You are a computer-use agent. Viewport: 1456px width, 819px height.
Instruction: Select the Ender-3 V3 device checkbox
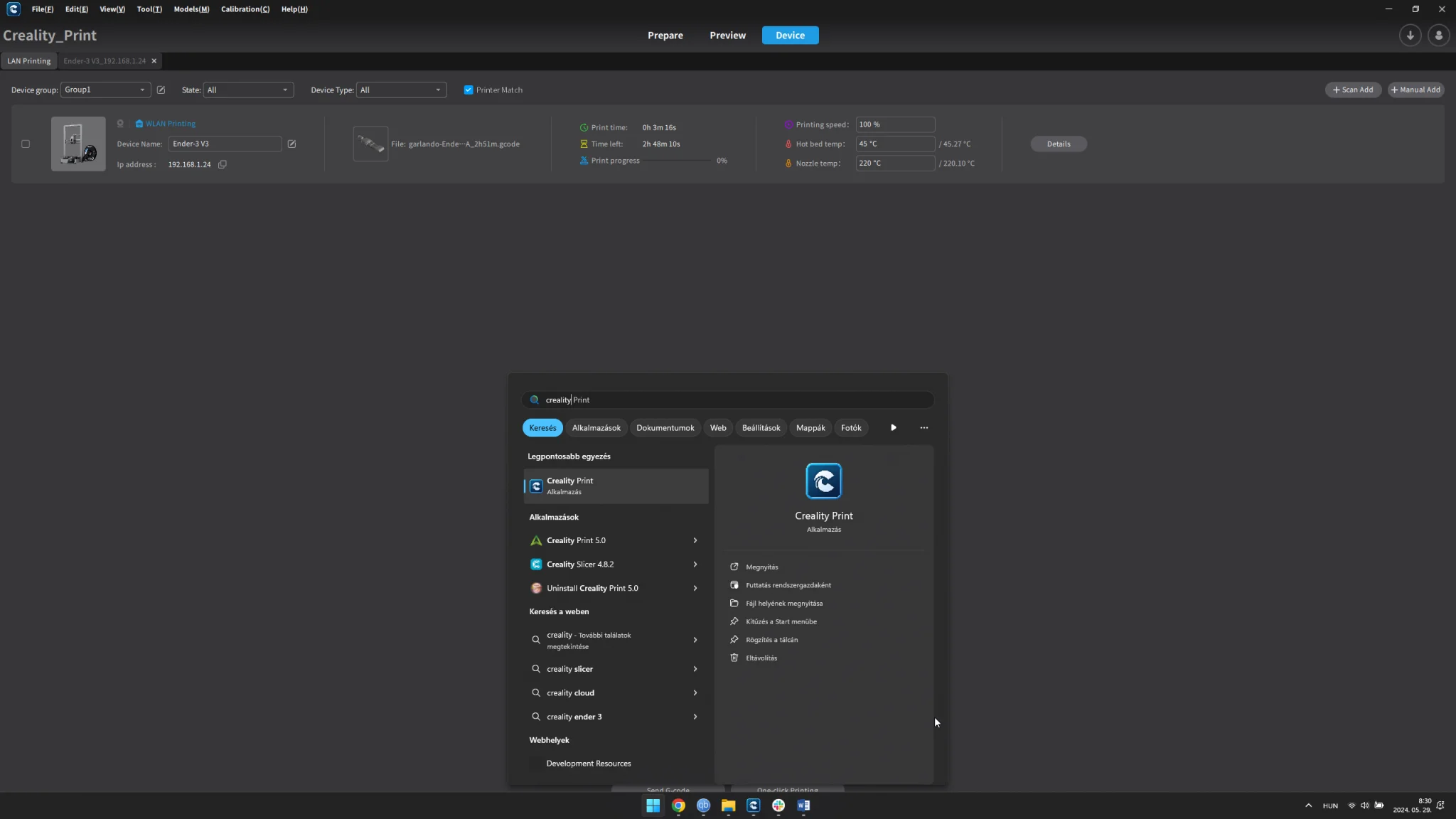click(26, 144)
